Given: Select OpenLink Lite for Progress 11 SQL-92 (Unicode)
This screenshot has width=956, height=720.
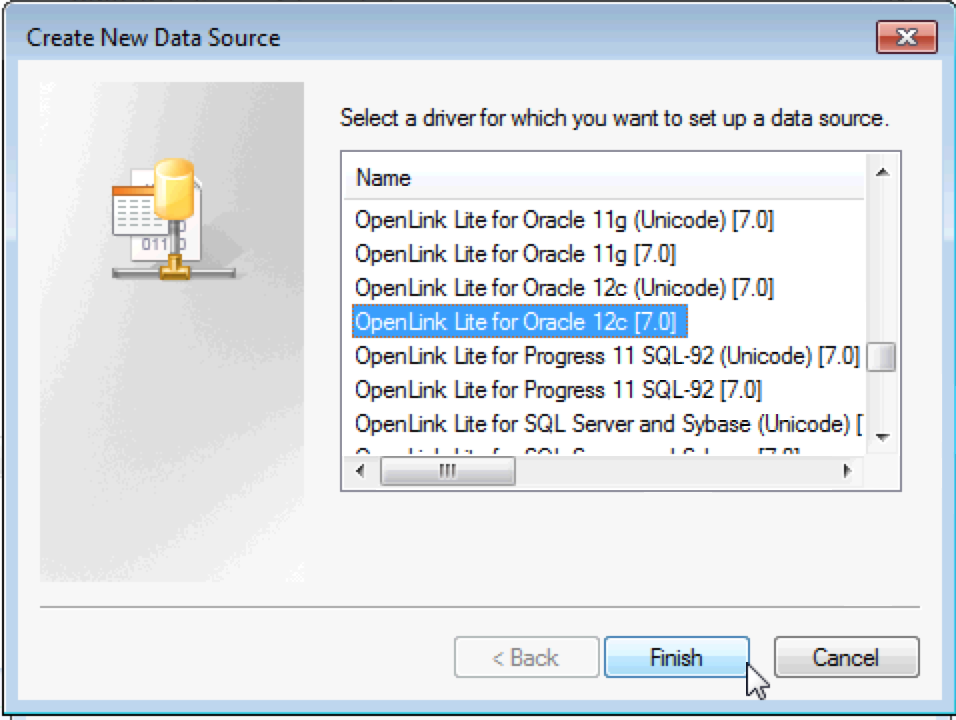Looking at the screenshot, I should coord(606,356).
